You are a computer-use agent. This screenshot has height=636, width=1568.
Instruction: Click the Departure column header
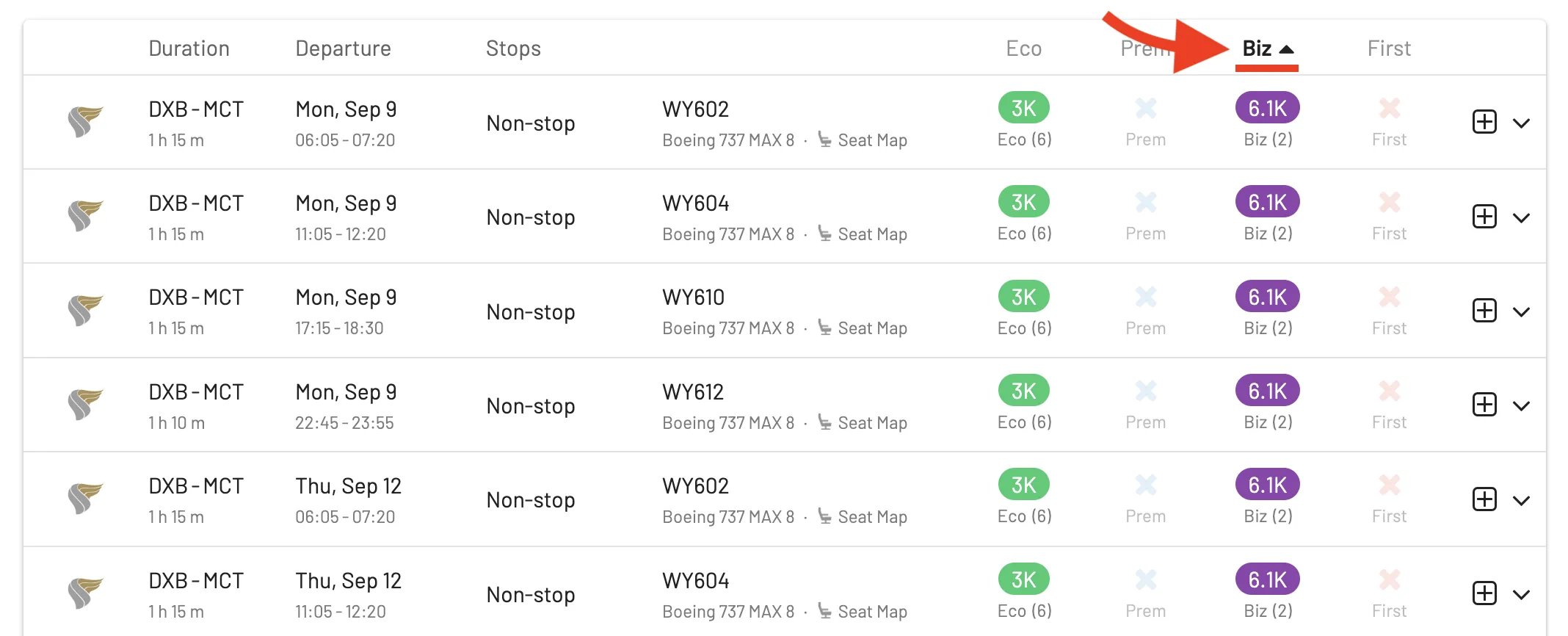click(x=343, y=48)
